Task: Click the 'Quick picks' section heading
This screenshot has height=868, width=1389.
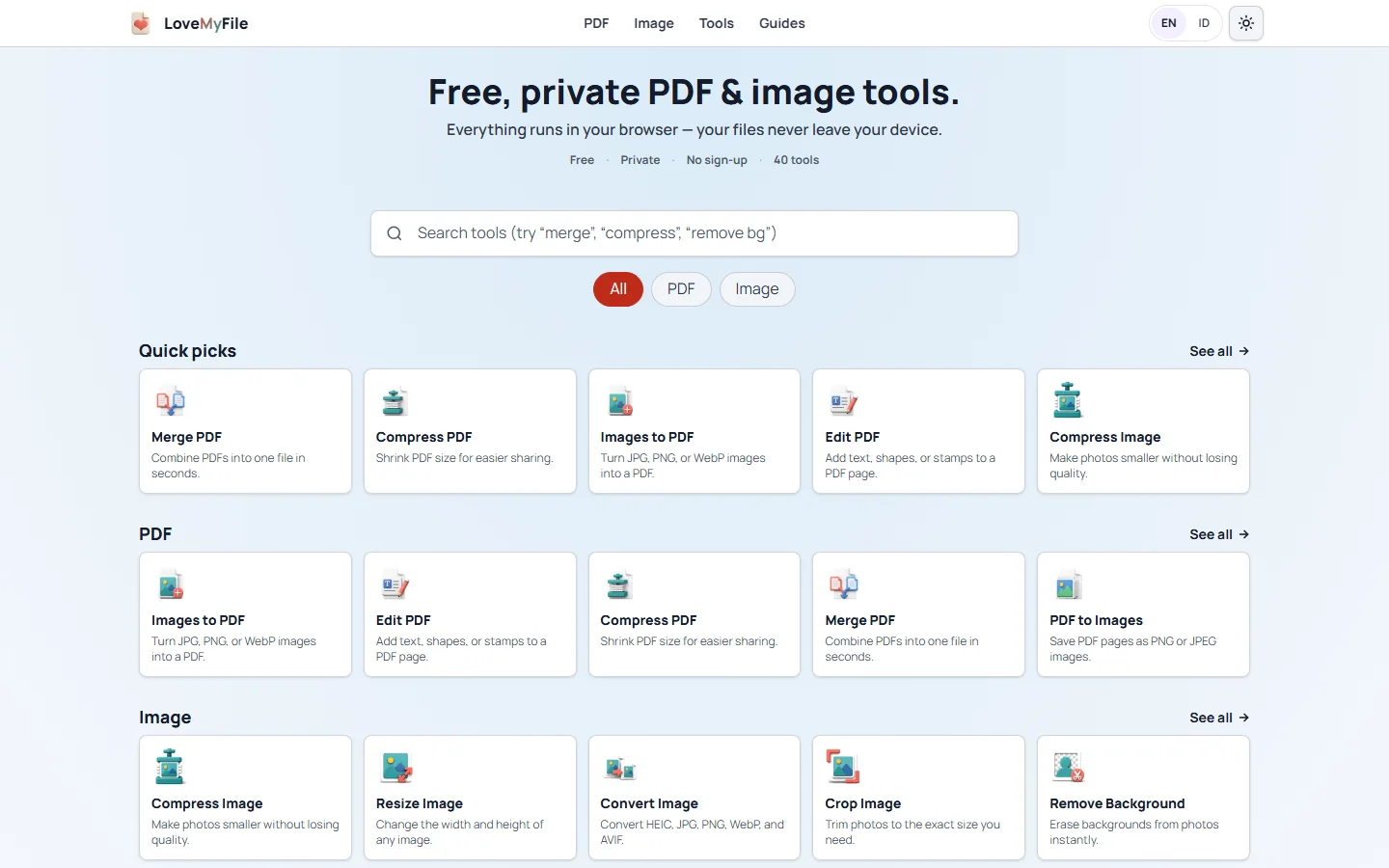Action: (187, 351)
